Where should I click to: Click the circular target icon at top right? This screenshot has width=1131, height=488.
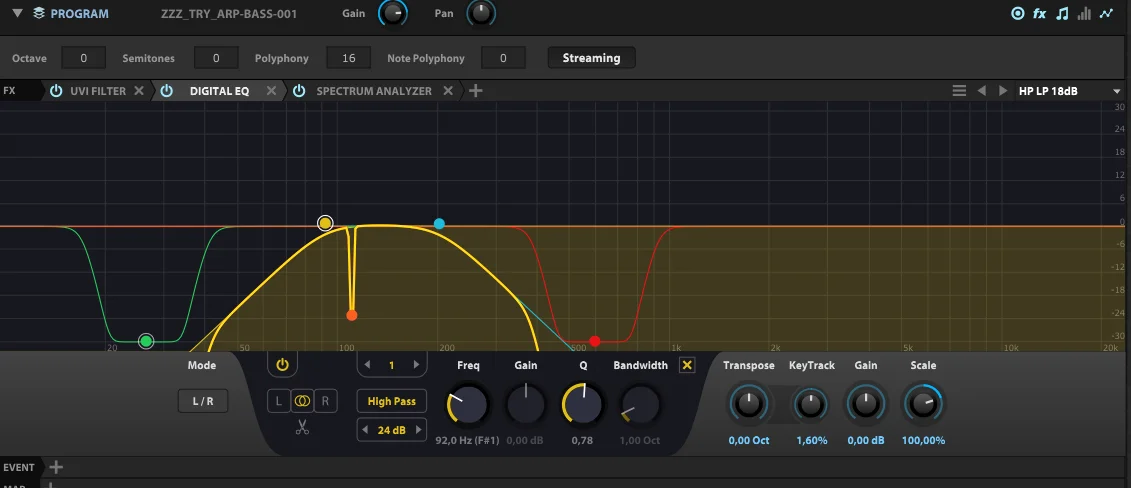point(1018,13)
